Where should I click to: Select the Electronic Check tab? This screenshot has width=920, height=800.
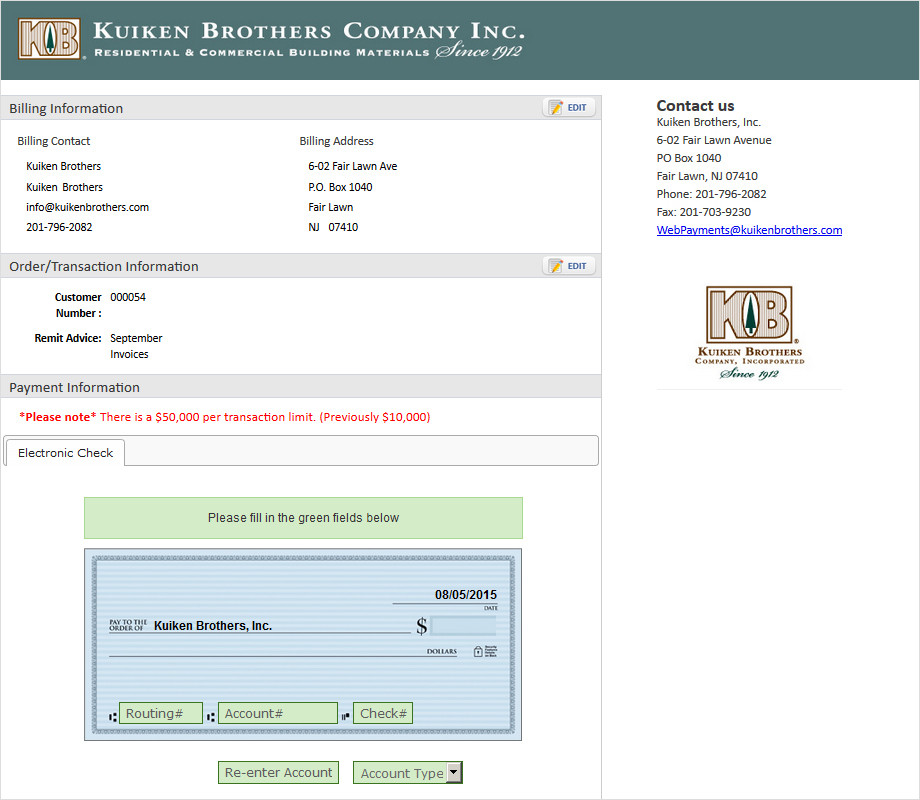[x=65, y=453]
